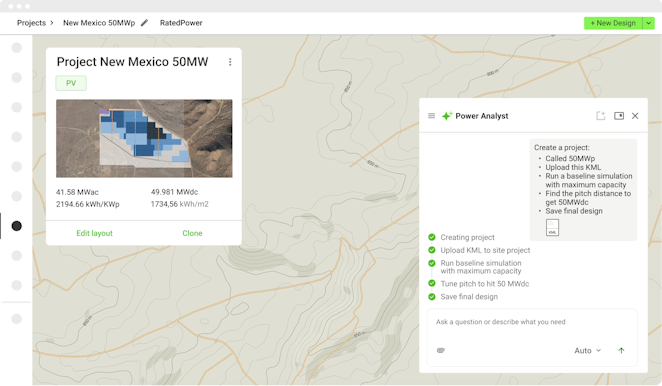The height and width of the screenshot is (386, 662).
Task: Click the Tune pitch to hit 50 MWdc step
Action: pyautogui.click(x=485, y=284)
